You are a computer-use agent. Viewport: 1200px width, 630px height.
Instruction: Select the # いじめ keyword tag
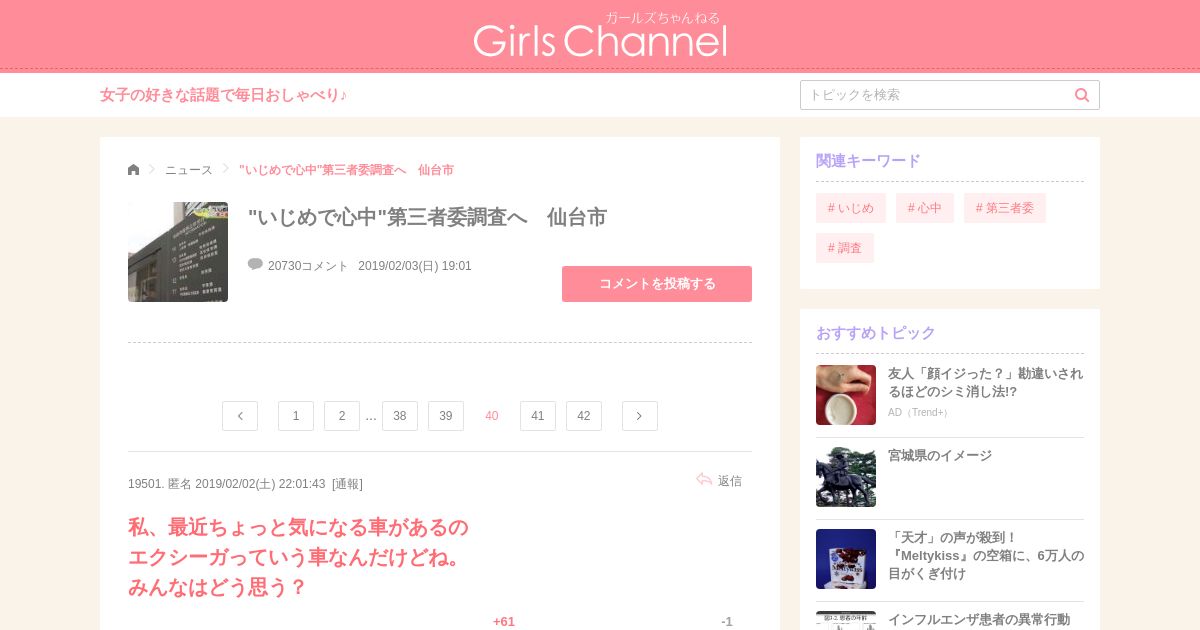[851, 208]
